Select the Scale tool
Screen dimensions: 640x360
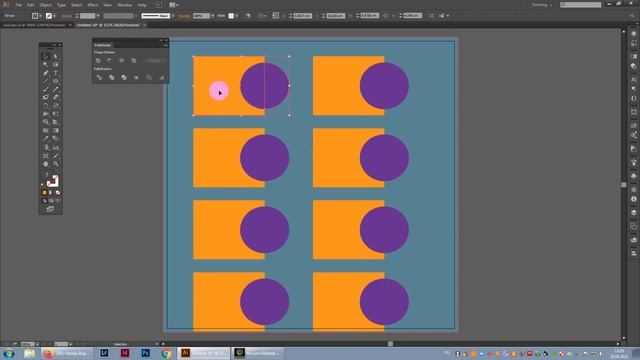56,106
